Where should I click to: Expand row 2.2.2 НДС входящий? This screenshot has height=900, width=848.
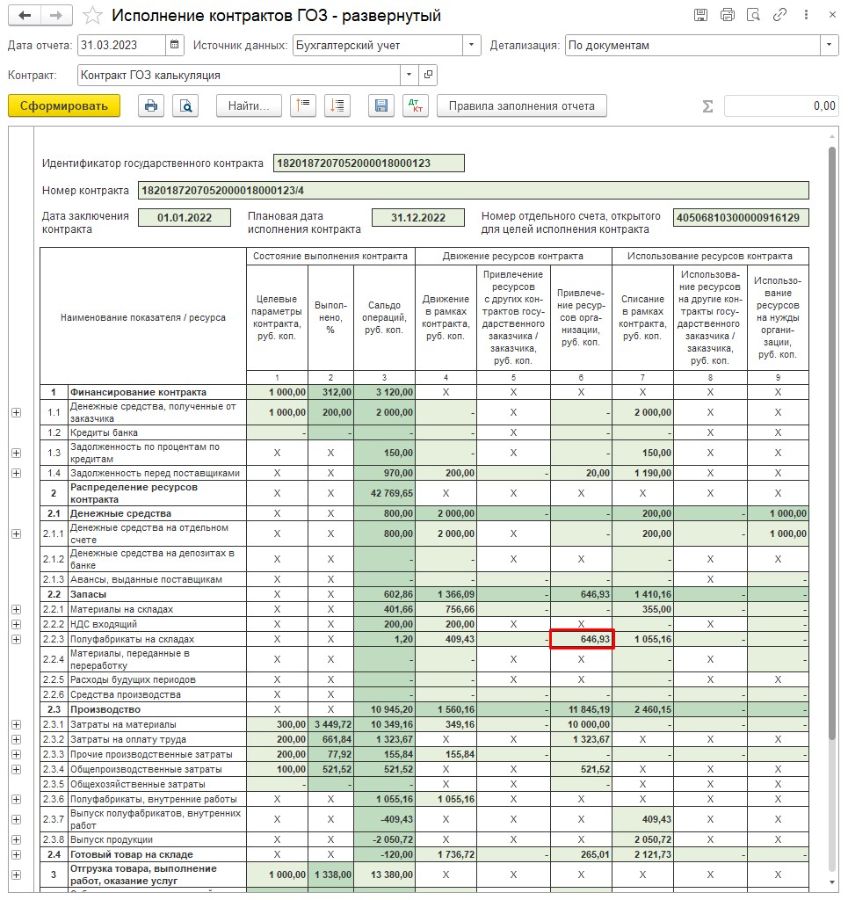(x=16, y=624)
